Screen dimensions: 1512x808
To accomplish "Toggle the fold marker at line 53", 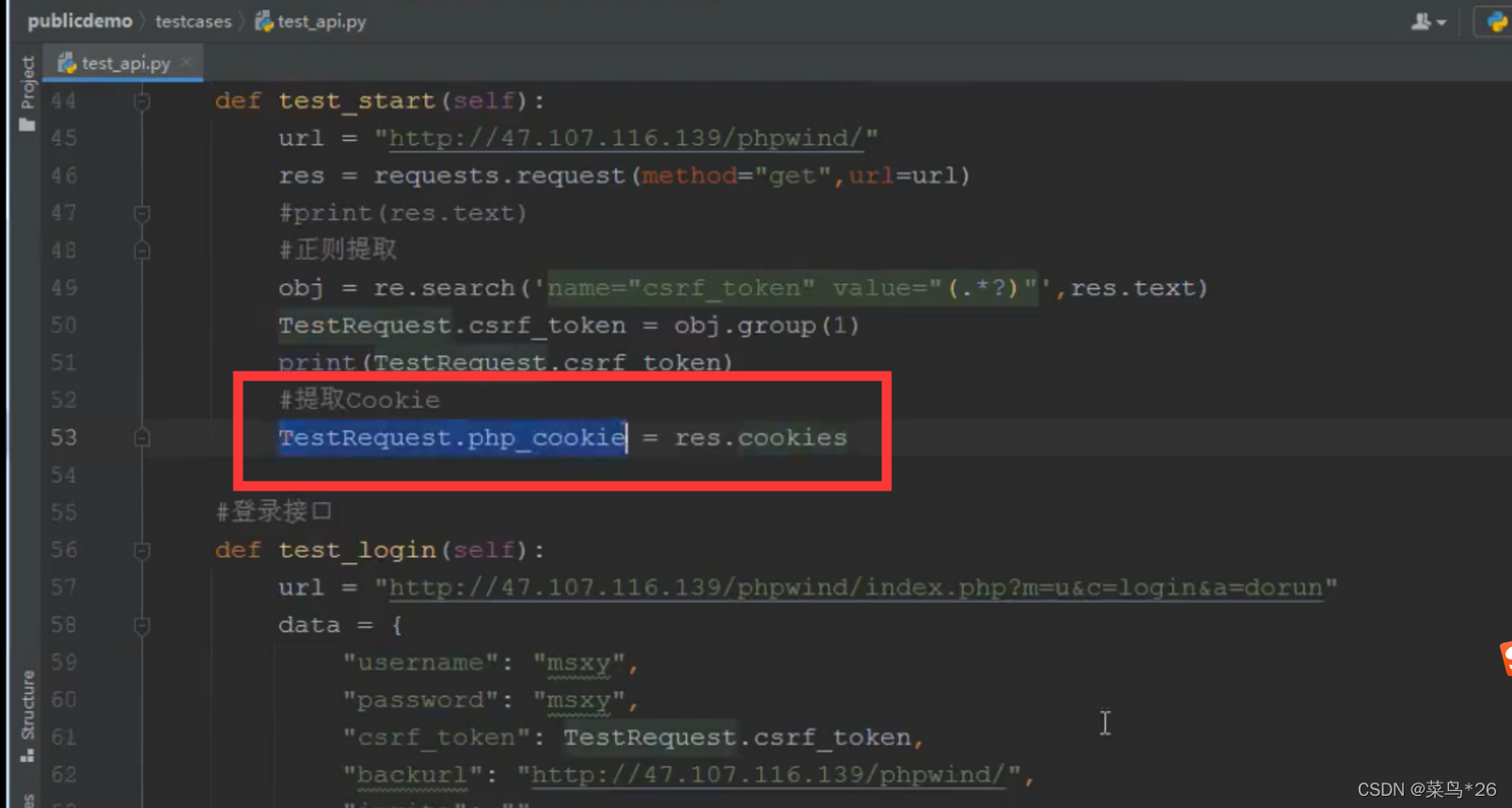I will click(x=142, y=437).
